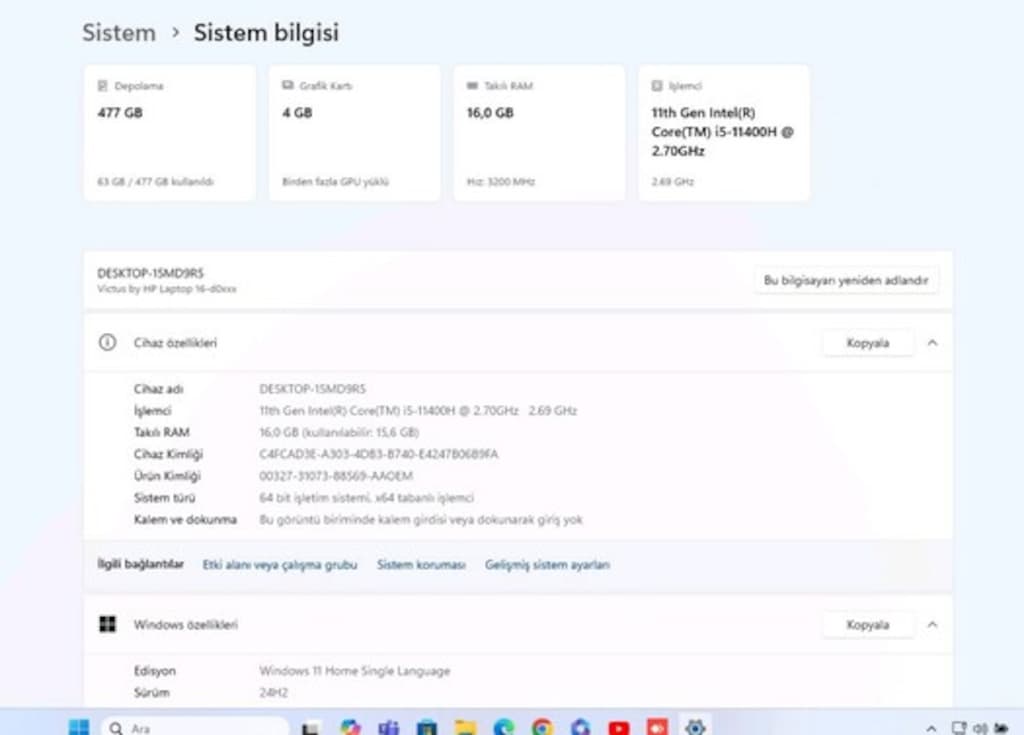The image size is (1024, 735).
Task: Click the Grafik Kartı icon
Action: 287,86
